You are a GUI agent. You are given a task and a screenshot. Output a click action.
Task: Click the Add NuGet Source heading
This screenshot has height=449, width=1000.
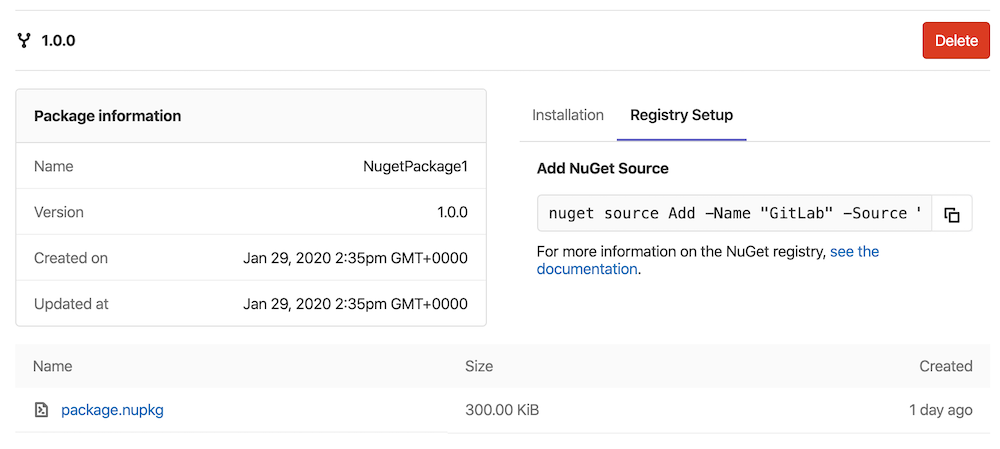(x=603, y=169)
